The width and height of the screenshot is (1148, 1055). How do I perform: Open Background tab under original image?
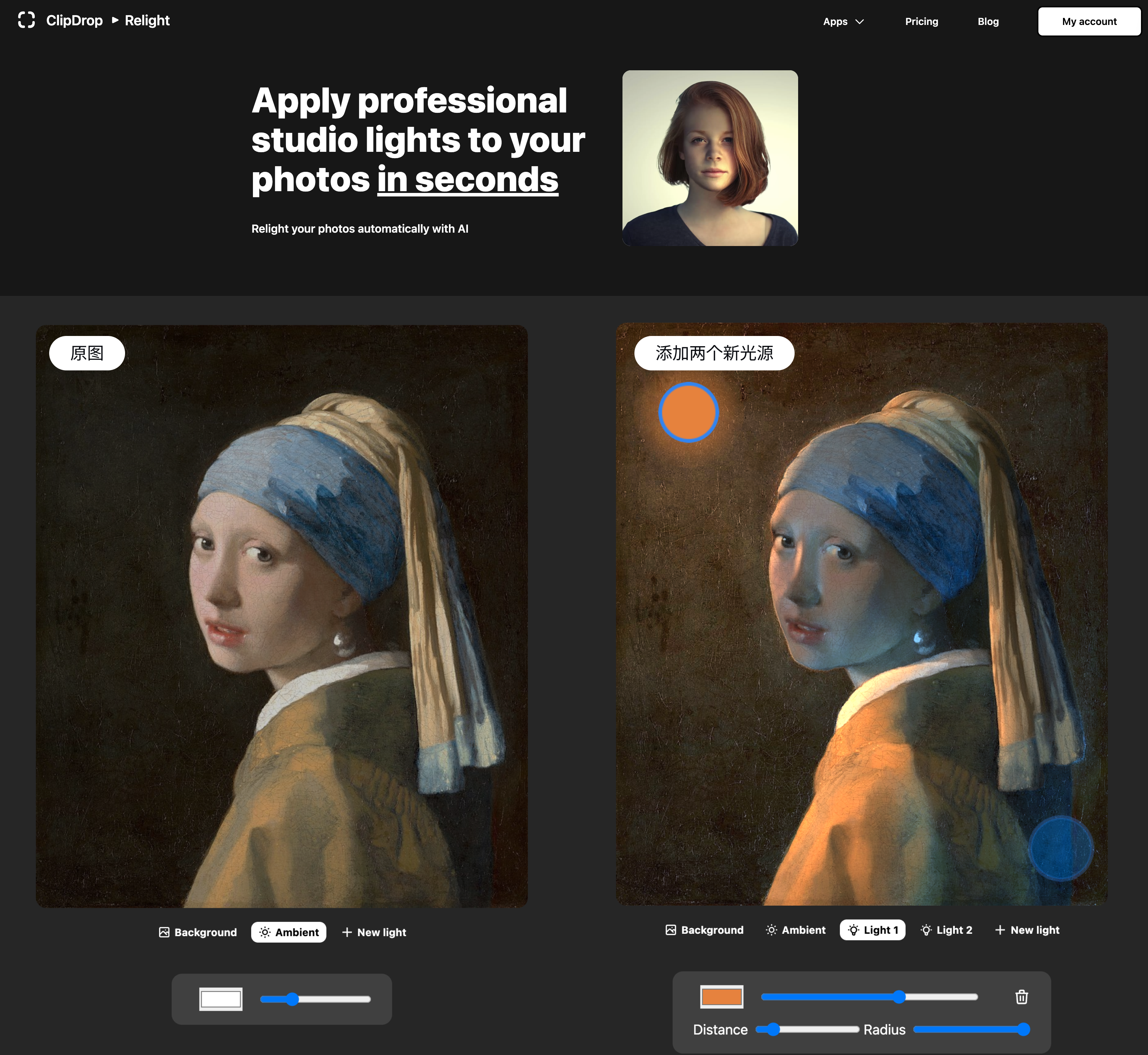(197, 932)
